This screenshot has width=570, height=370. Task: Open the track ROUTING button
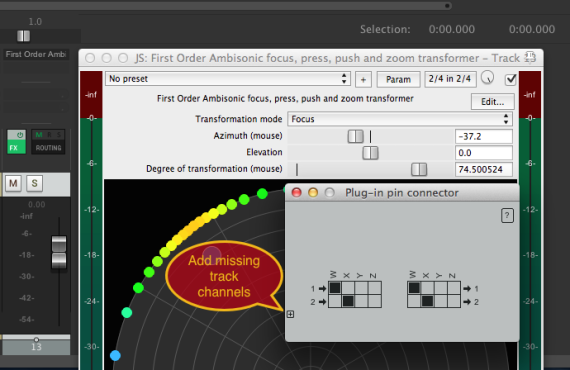tap(48, 148)
